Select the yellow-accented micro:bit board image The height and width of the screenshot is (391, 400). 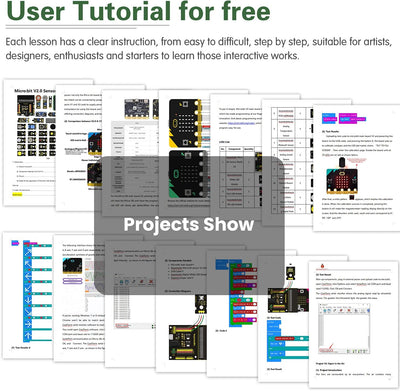[185, 123]
